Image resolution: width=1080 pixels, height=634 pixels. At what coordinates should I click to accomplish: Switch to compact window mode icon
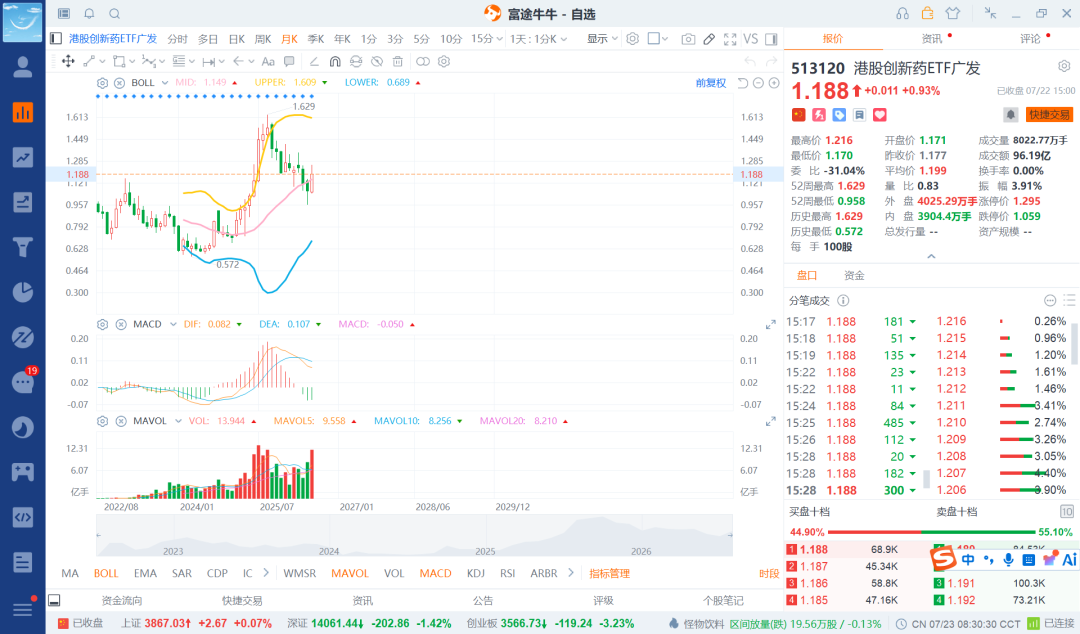(x=990, y=13)
